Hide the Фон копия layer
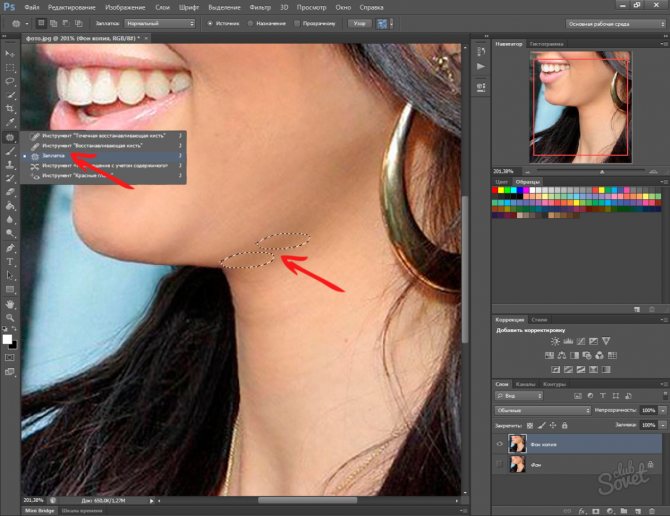The height and width of the screenshot is (516, 670). click(499, 442)
